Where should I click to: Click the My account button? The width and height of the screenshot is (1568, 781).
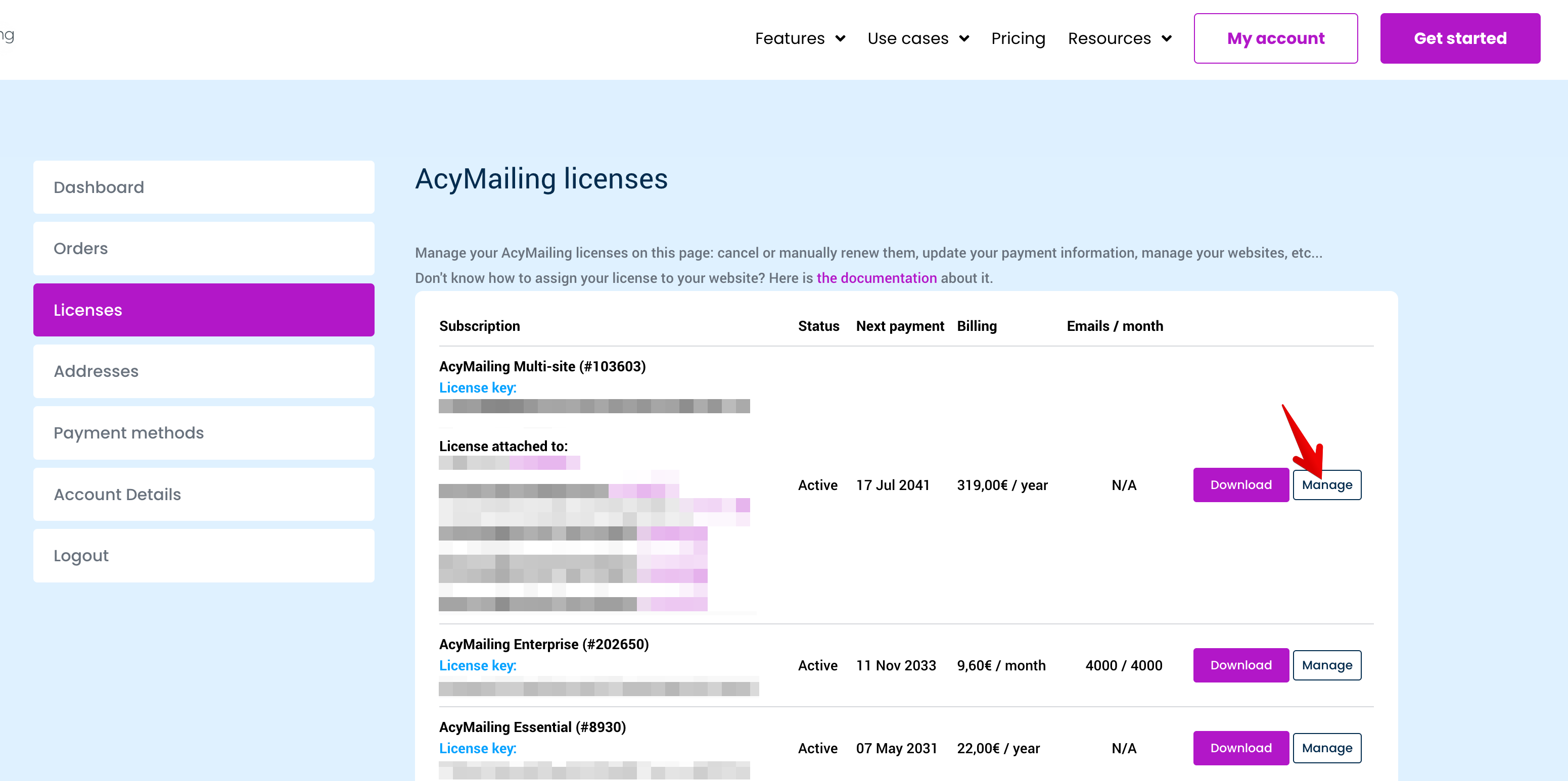click(1275, 38)
